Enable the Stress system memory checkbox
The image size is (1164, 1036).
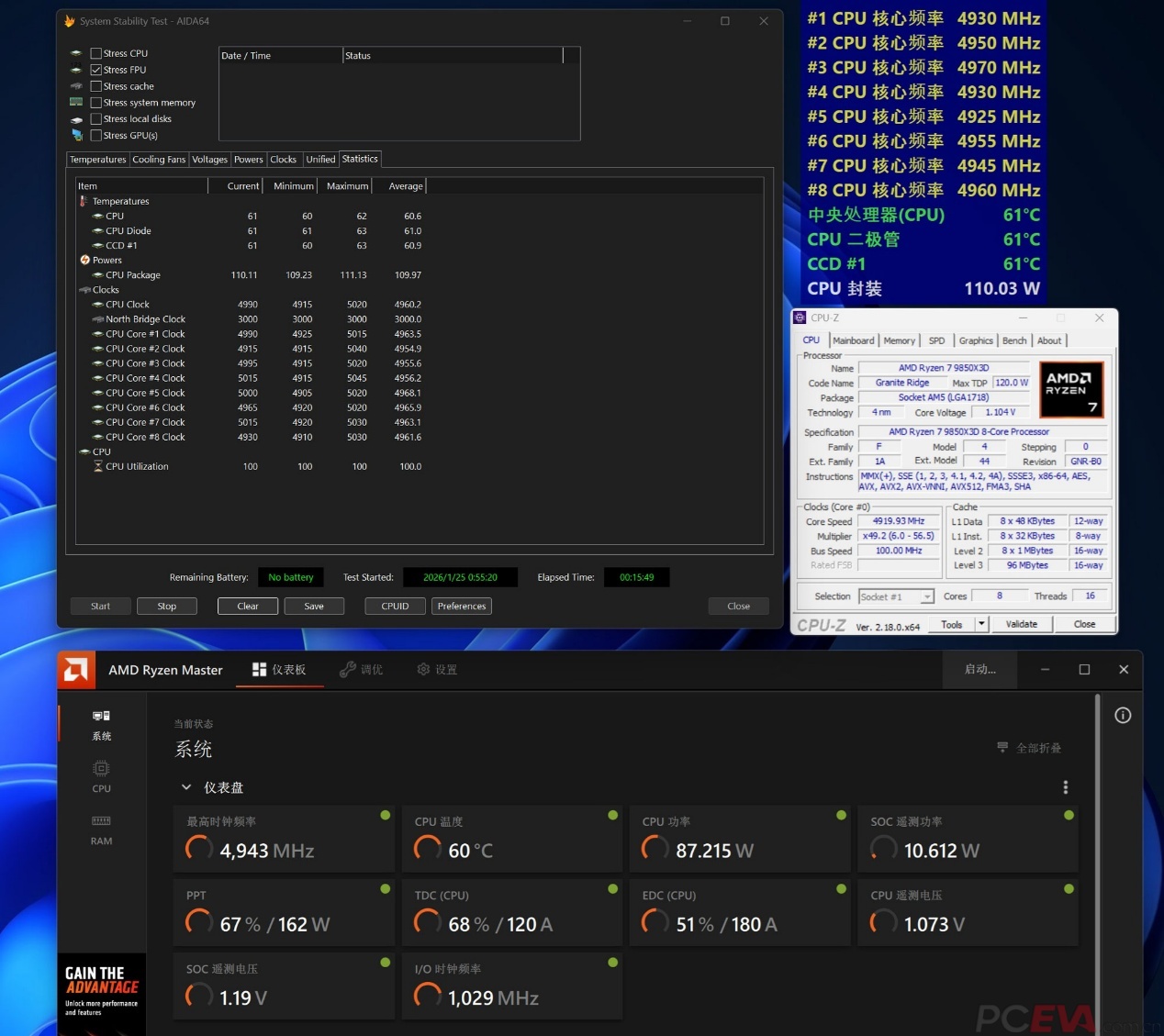[96, 103]
